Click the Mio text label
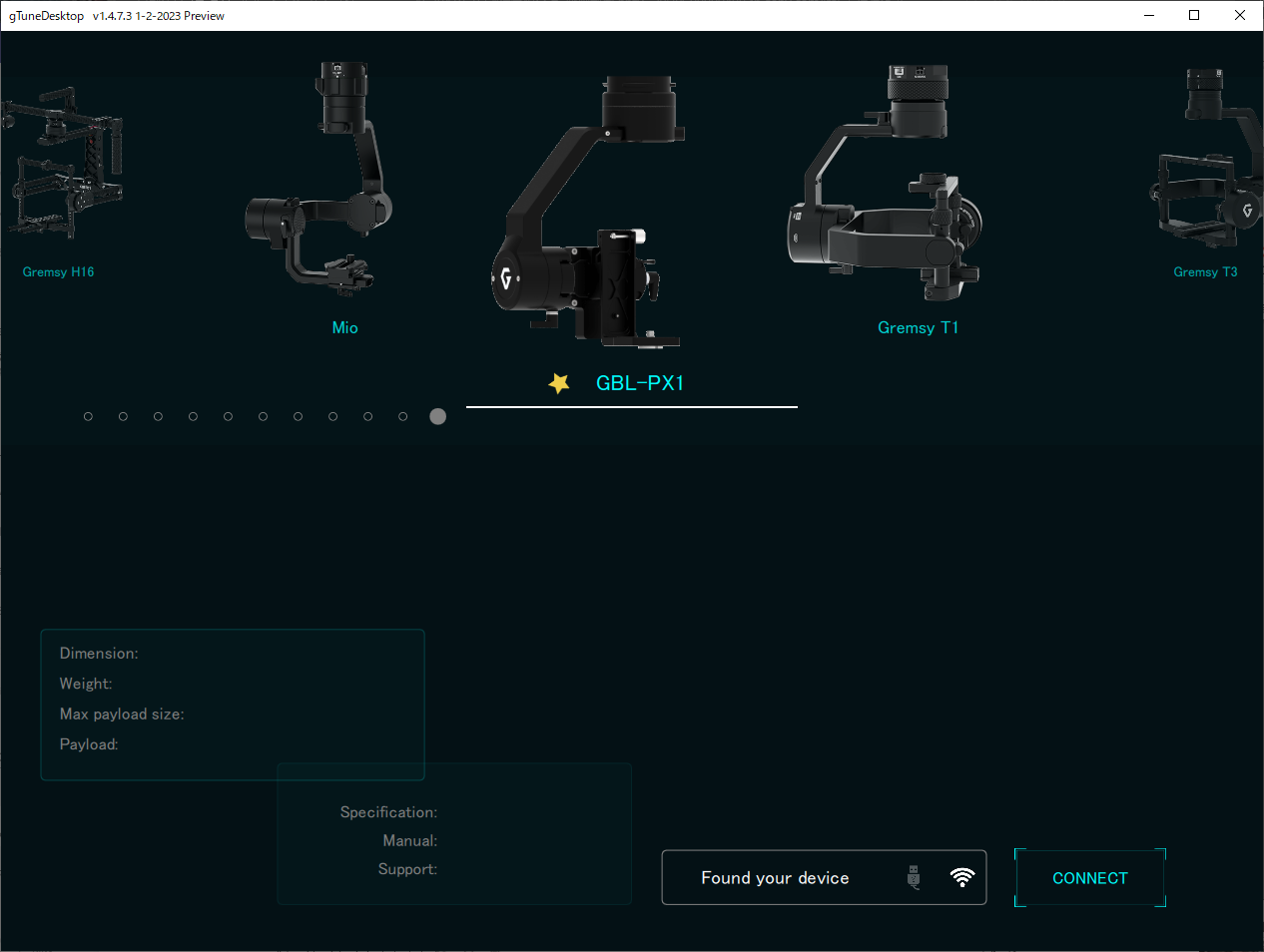 point(344,327)
